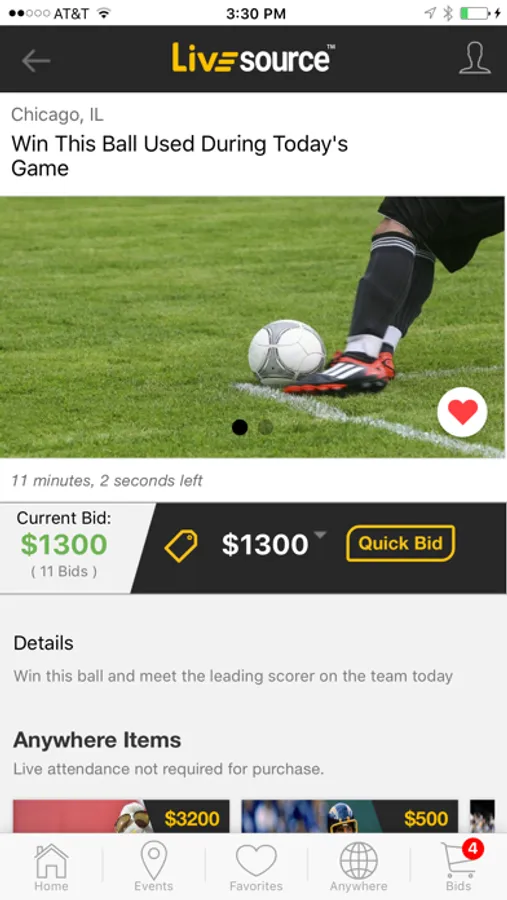
Task: Open the Favorites heart tab
Action: [x=256, y=867]
